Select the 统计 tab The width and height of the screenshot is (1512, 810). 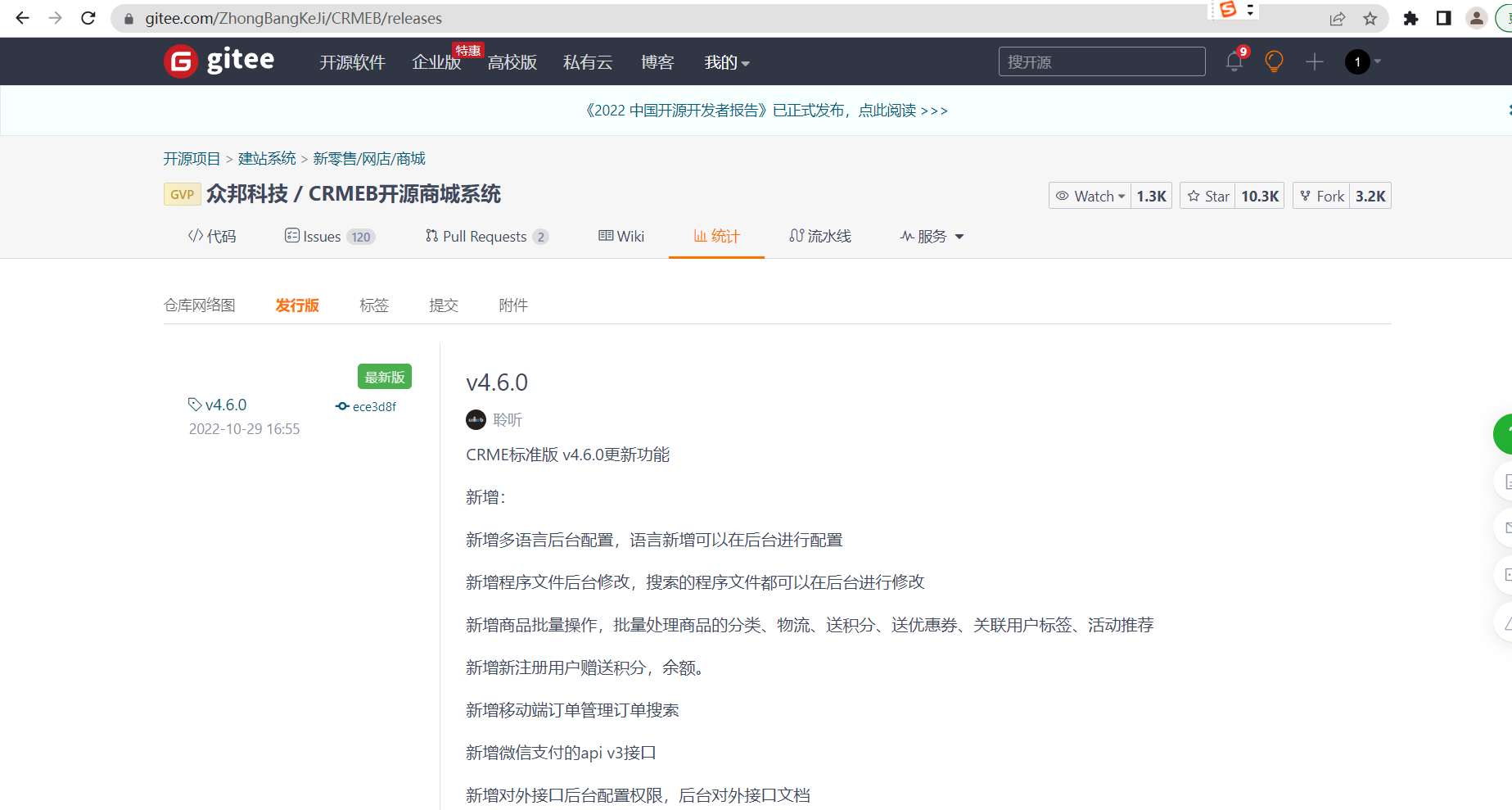click(x=716, y=237)
